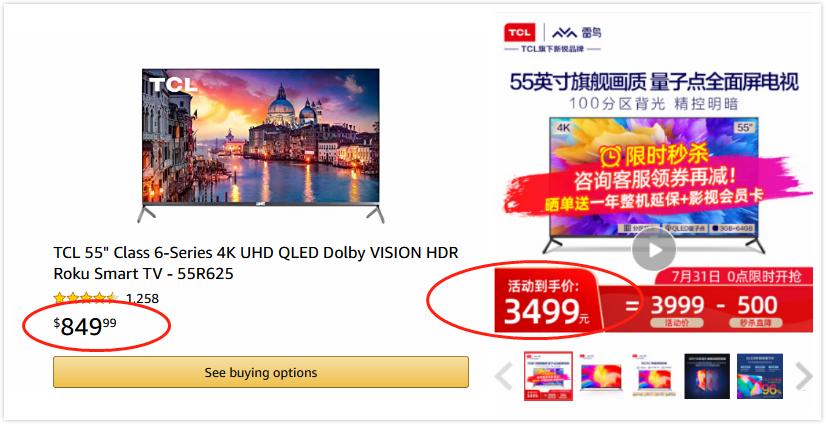Open the TCL 55" Class 6-Series product title
This screenshot has width=826, height=424.
pyautogui.click(x=256, y=263)
